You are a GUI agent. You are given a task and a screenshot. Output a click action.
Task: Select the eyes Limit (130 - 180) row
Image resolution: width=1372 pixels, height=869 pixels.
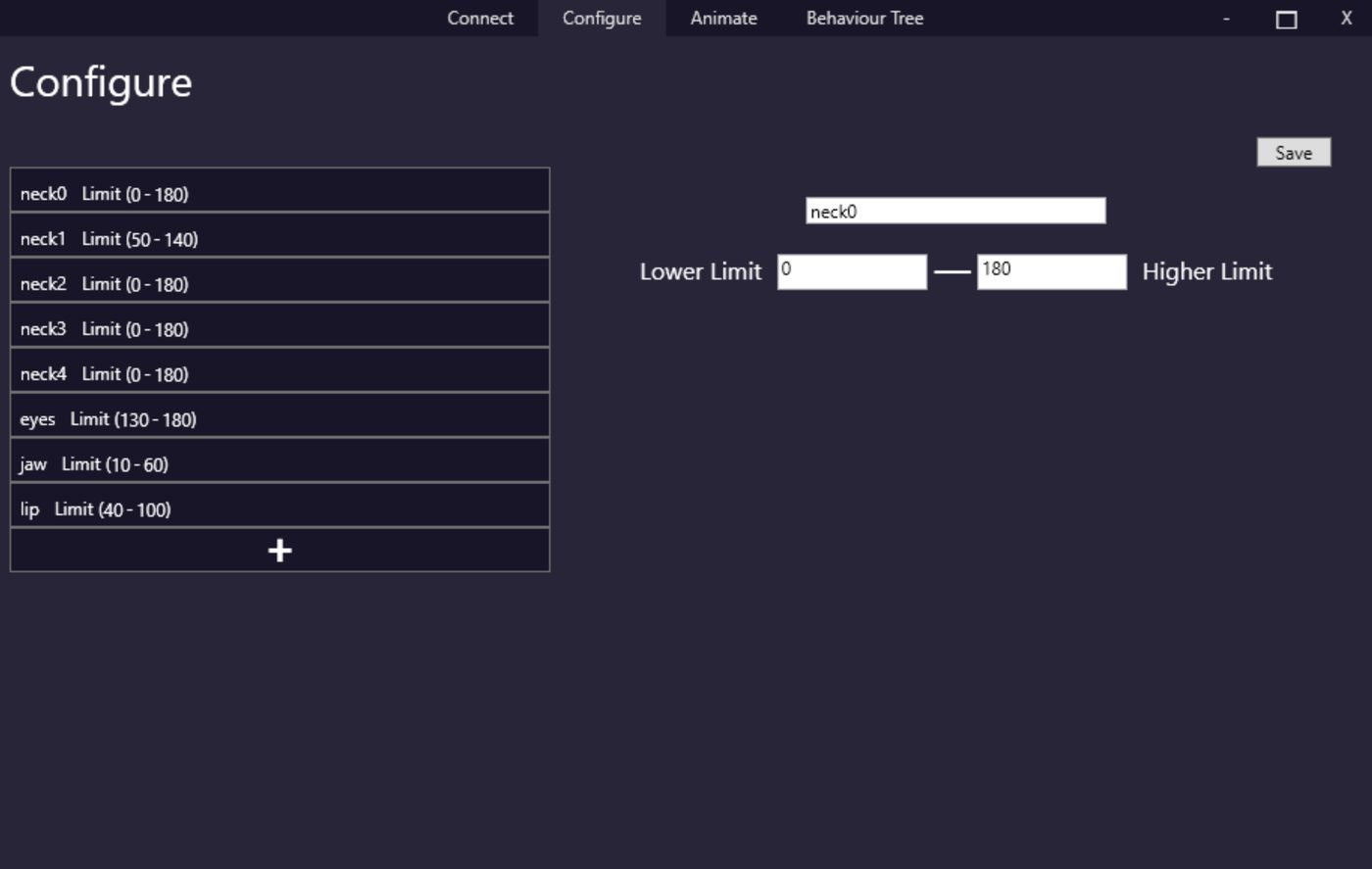click(280, 415)
